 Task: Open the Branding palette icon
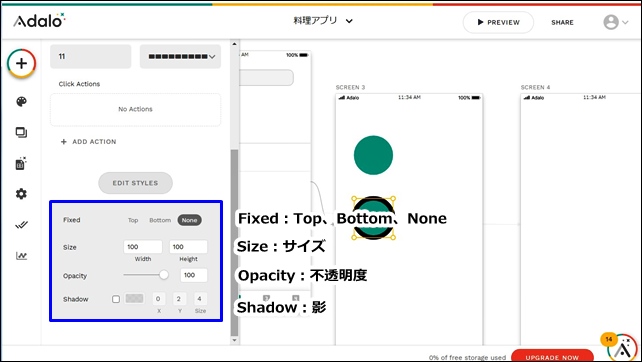coord(21,102)
